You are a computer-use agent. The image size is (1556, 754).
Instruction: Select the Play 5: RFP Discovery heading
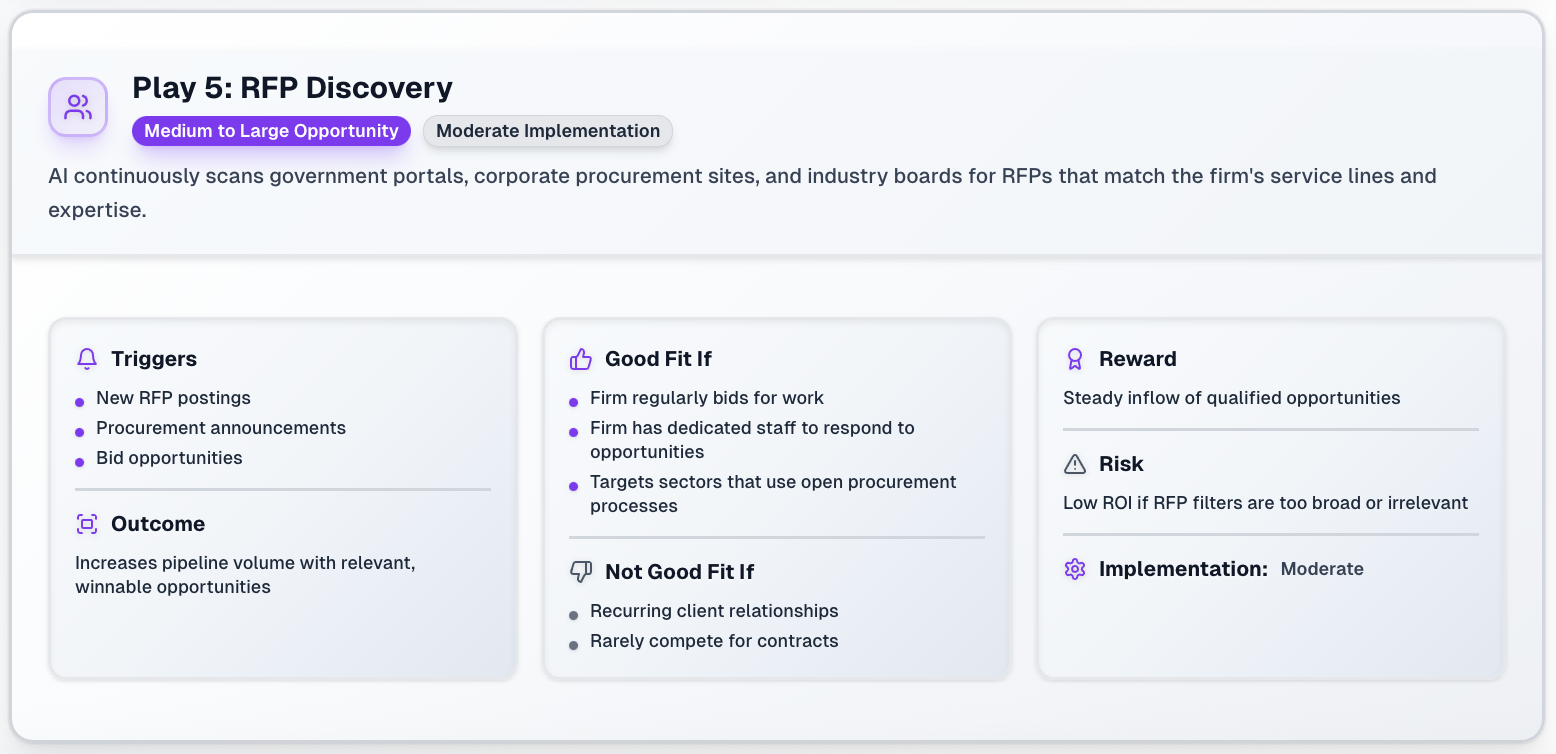[293, 88]
